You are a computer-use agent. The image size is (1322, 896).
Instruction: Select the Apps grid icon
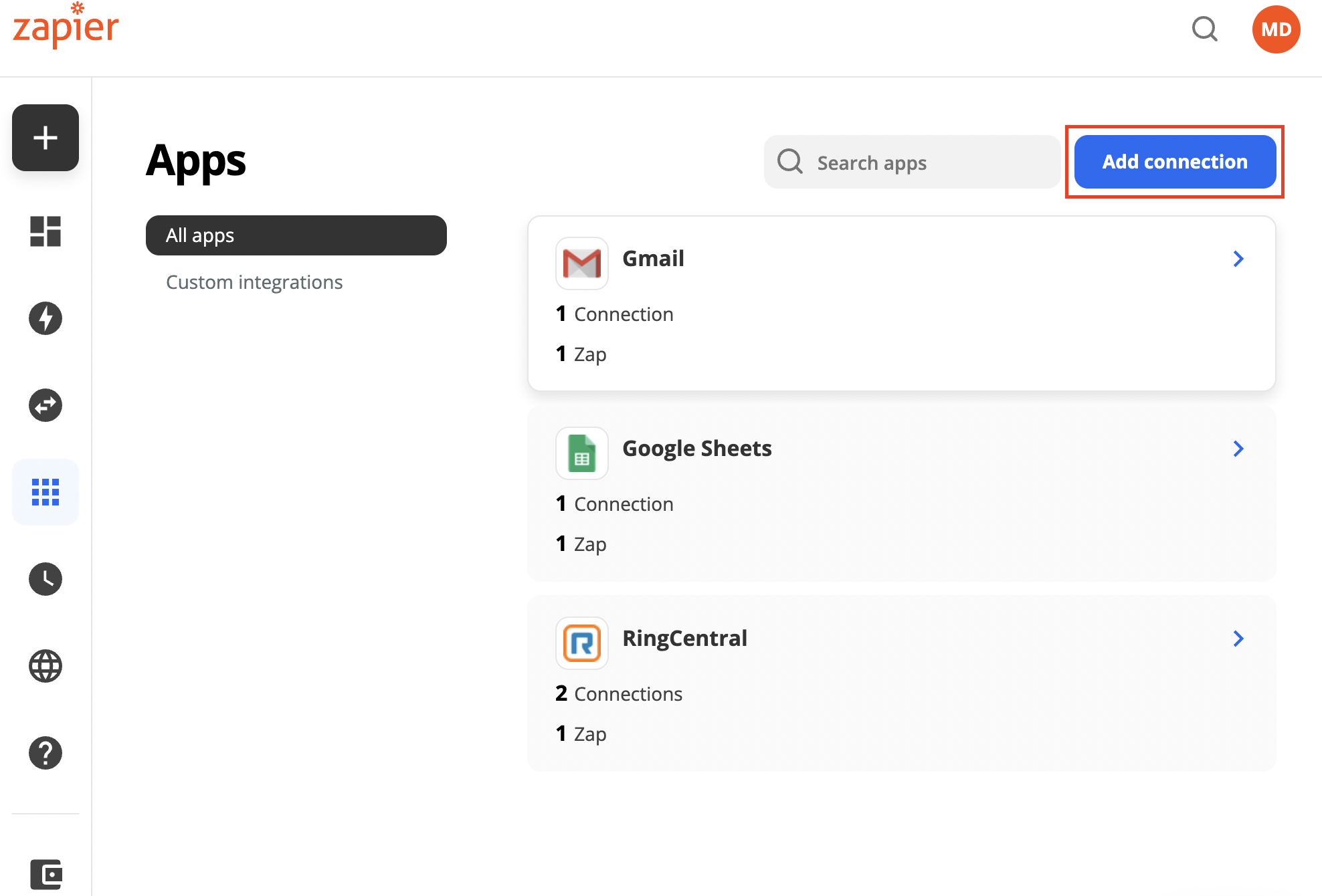point(45,492)
